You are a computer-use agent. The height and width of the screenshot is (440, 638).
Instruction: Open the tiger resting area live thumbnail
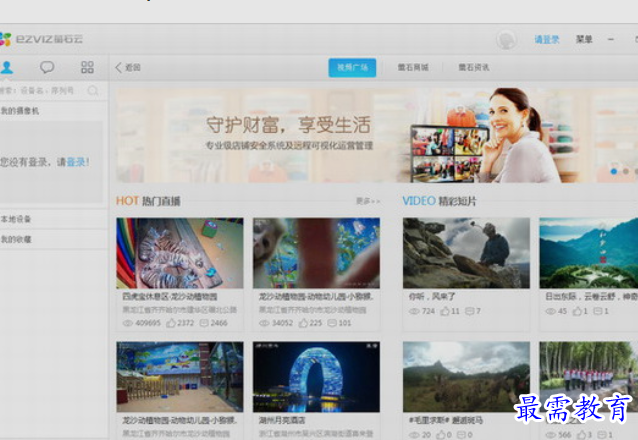[x=180, y=253]
